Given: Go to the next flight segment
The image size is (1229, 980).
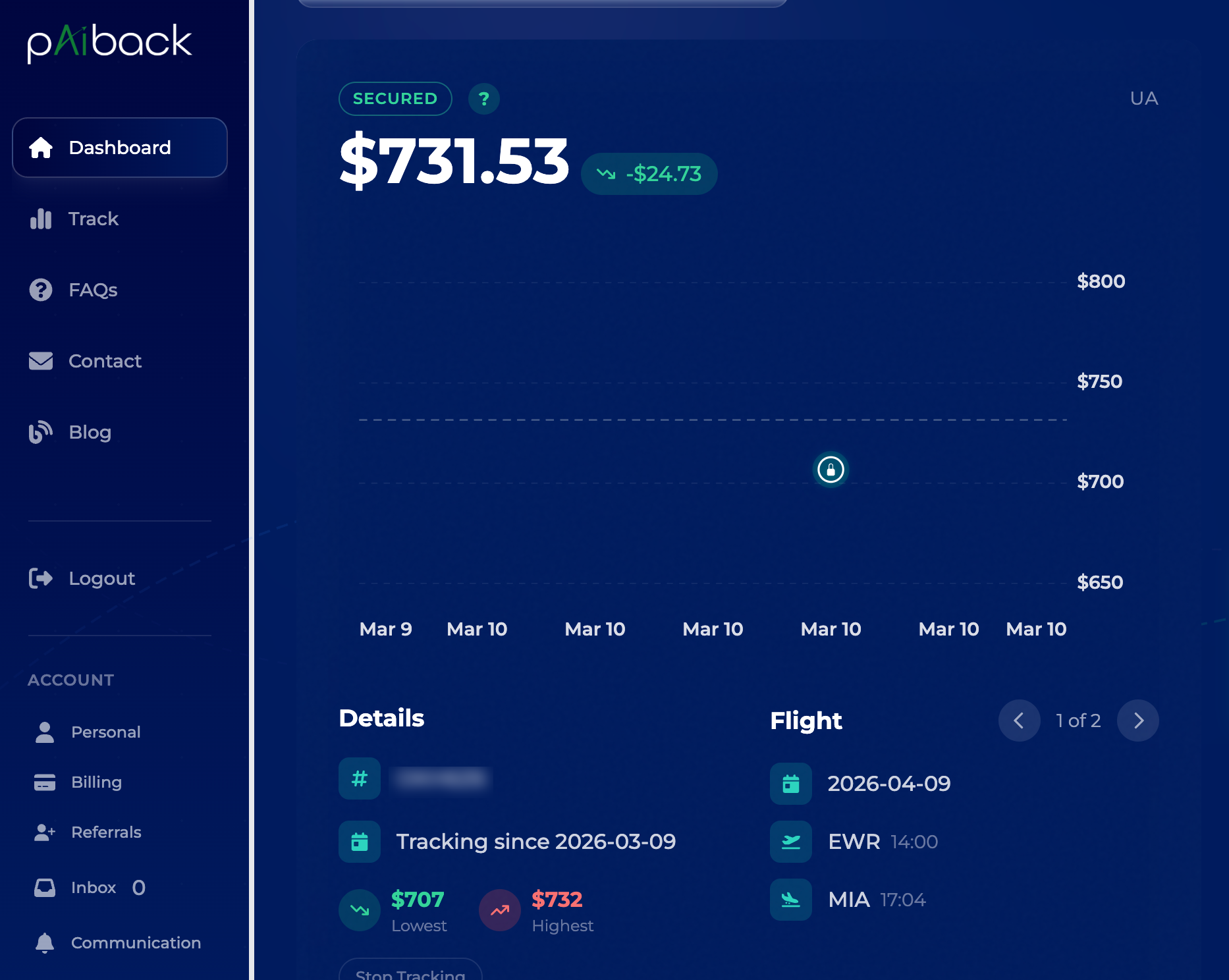Looking at the screenshot, I should click(1137, 721).
